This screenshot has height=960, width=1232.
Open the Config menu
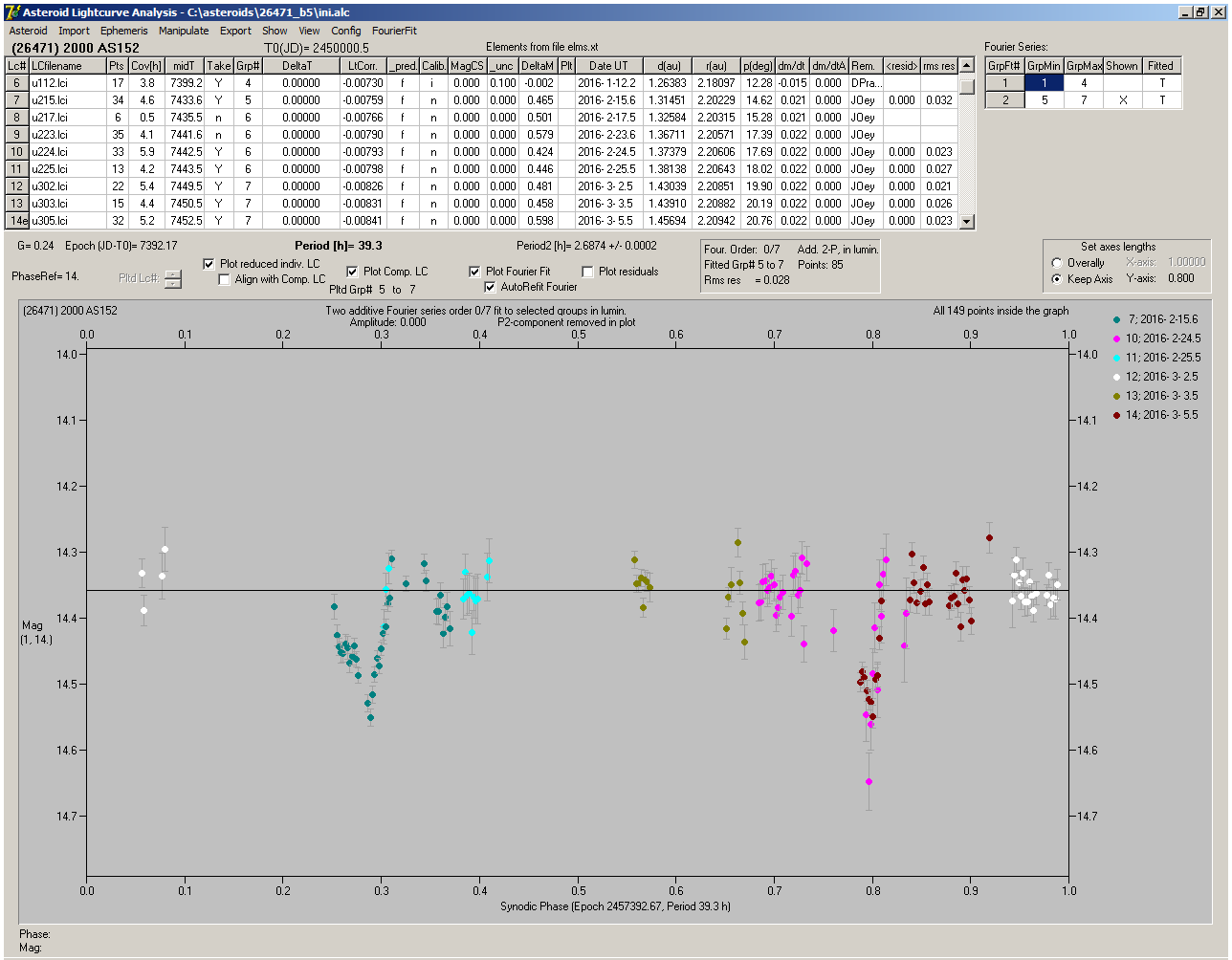point(346,31)
